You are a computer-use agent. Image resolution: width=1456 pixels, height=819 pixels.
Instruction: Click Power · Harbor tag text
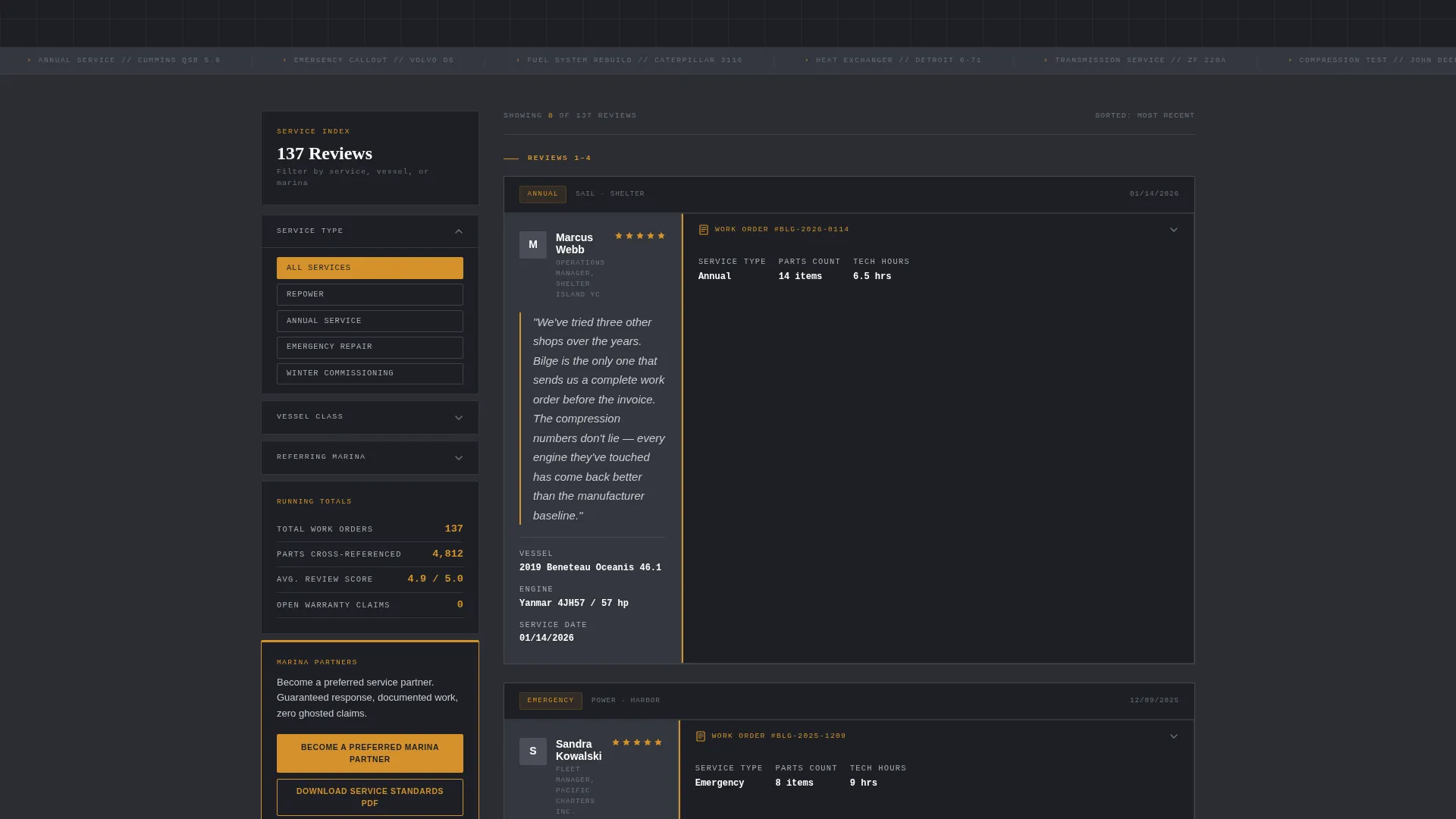[x=626, y=701]
